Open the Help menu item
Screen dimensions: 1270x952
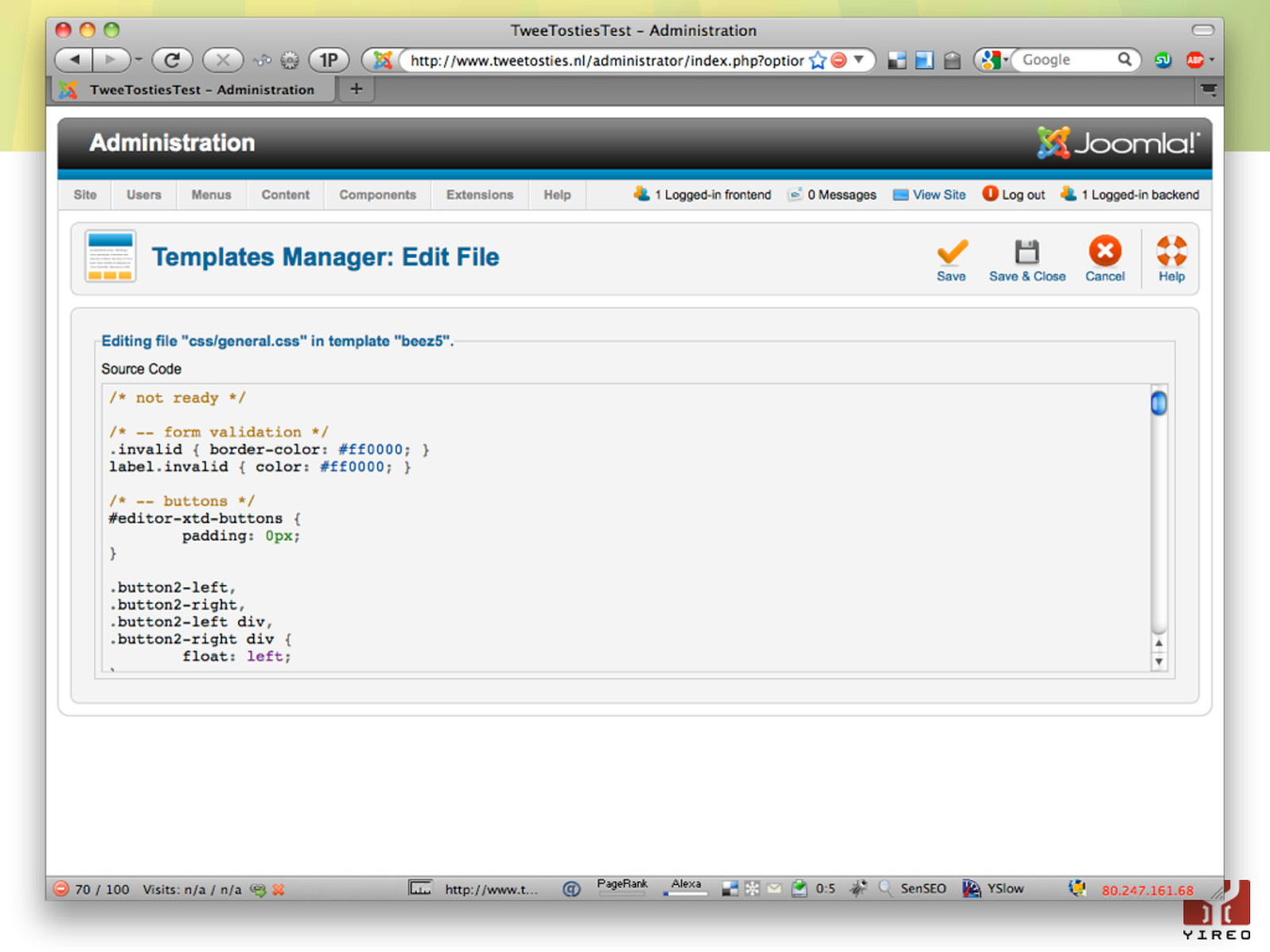click(x=557, y=194)
